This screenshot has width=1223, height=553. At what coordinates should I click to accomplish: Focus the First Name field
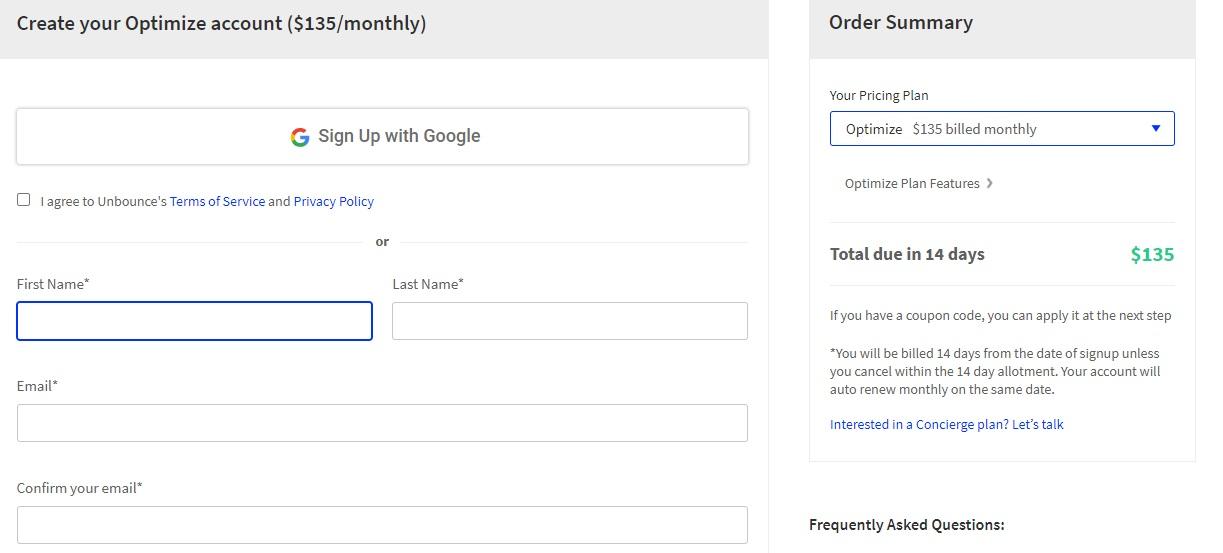[194, 321]
